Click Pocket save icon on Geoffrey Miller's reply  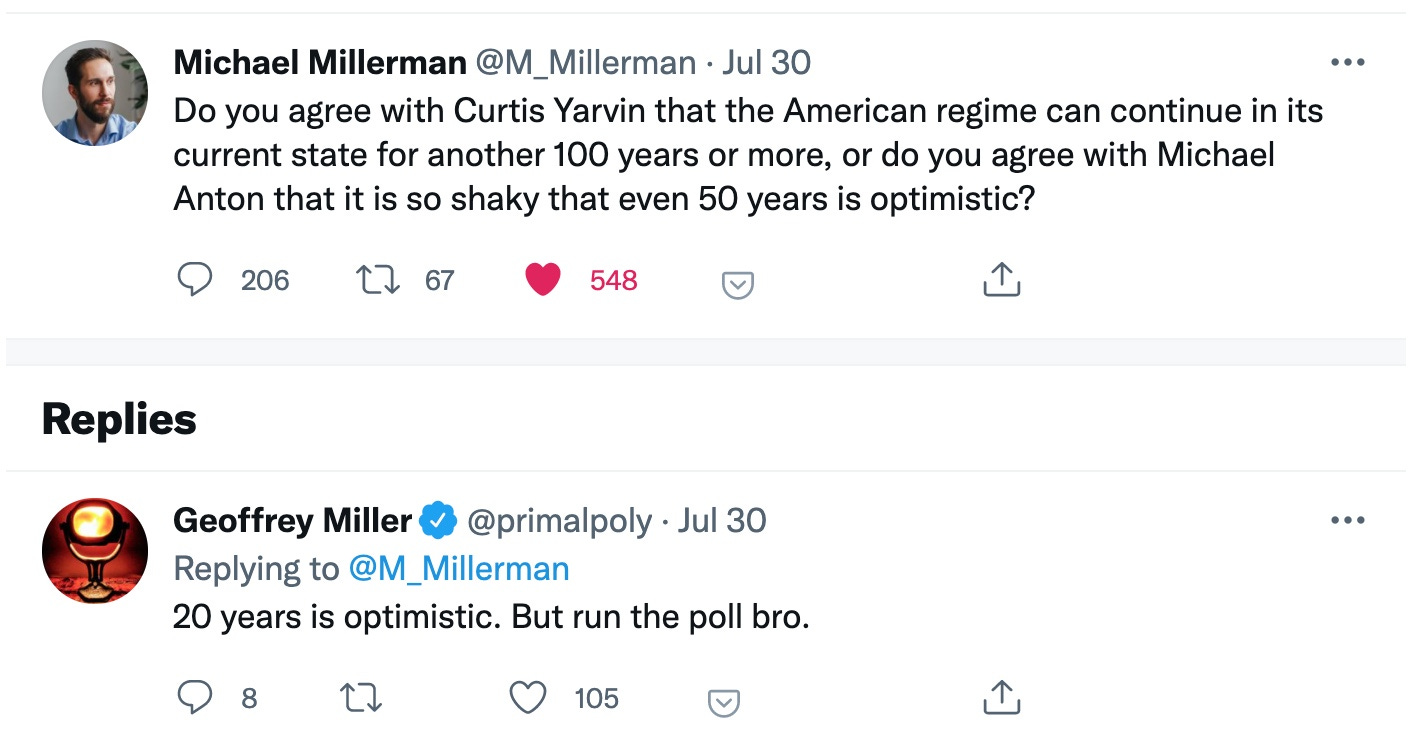pos(723,703)
